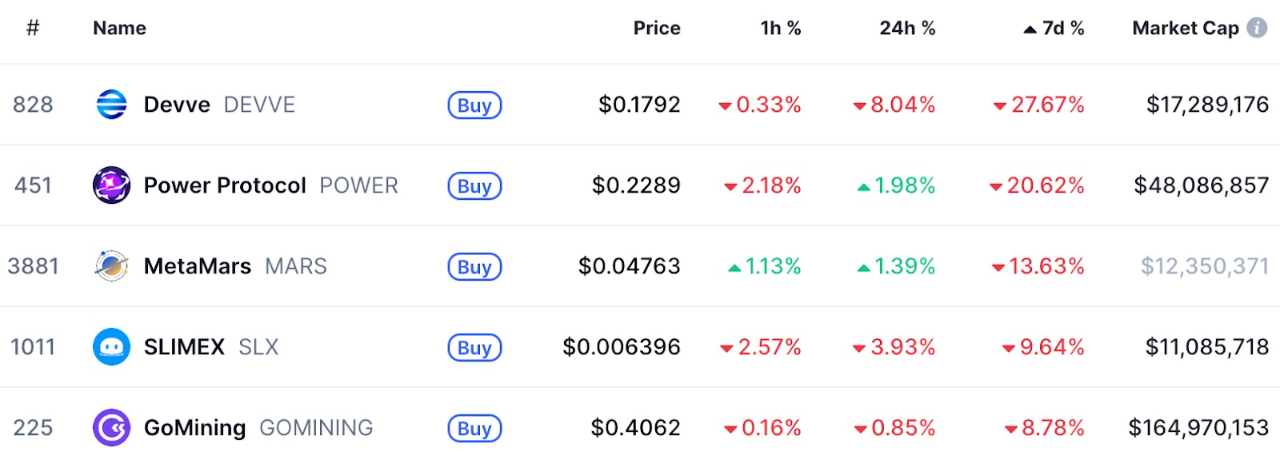Click the MetaMars planet logo icon
This screenshot has width=1280, height=459.
point(111,266)
